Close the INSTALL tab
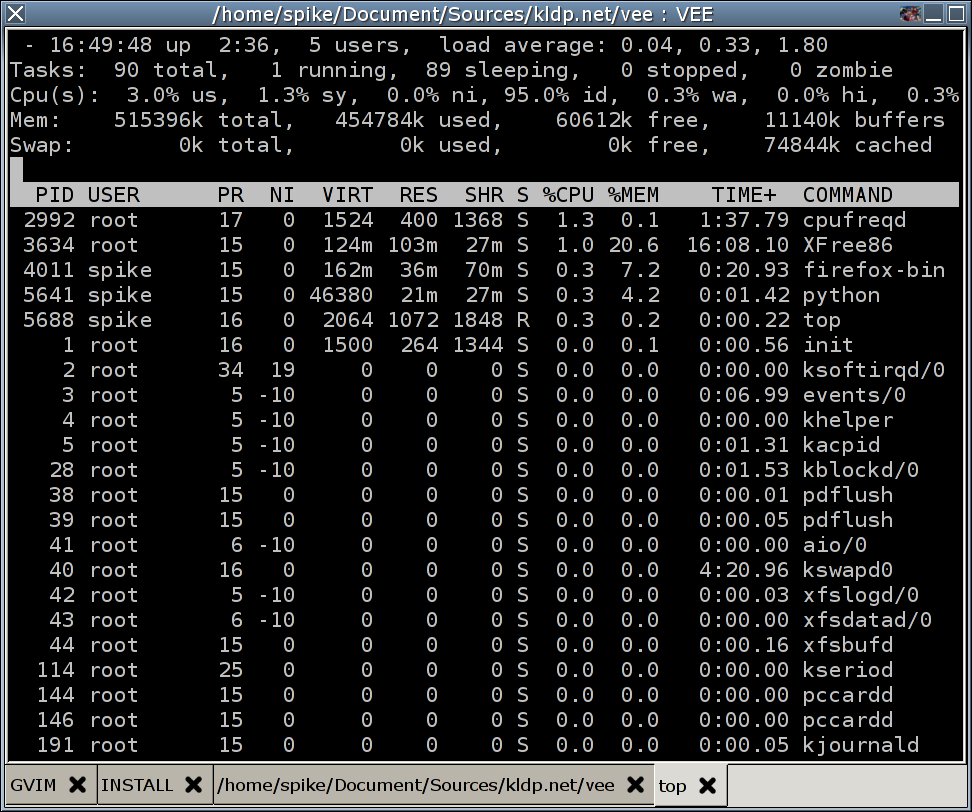This screenshot has width=972, height=812. pos(194,786)
